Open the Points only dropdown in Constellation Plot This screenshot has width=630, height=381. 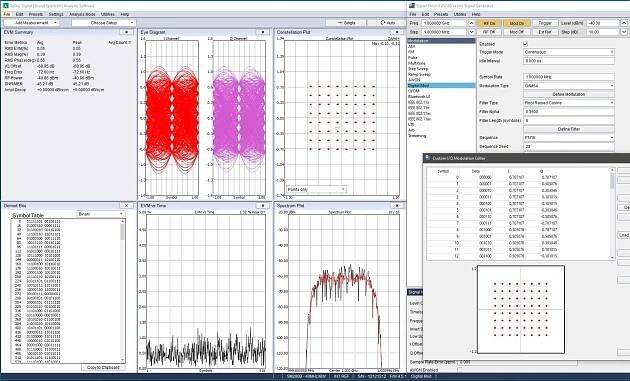click(316, 189)
